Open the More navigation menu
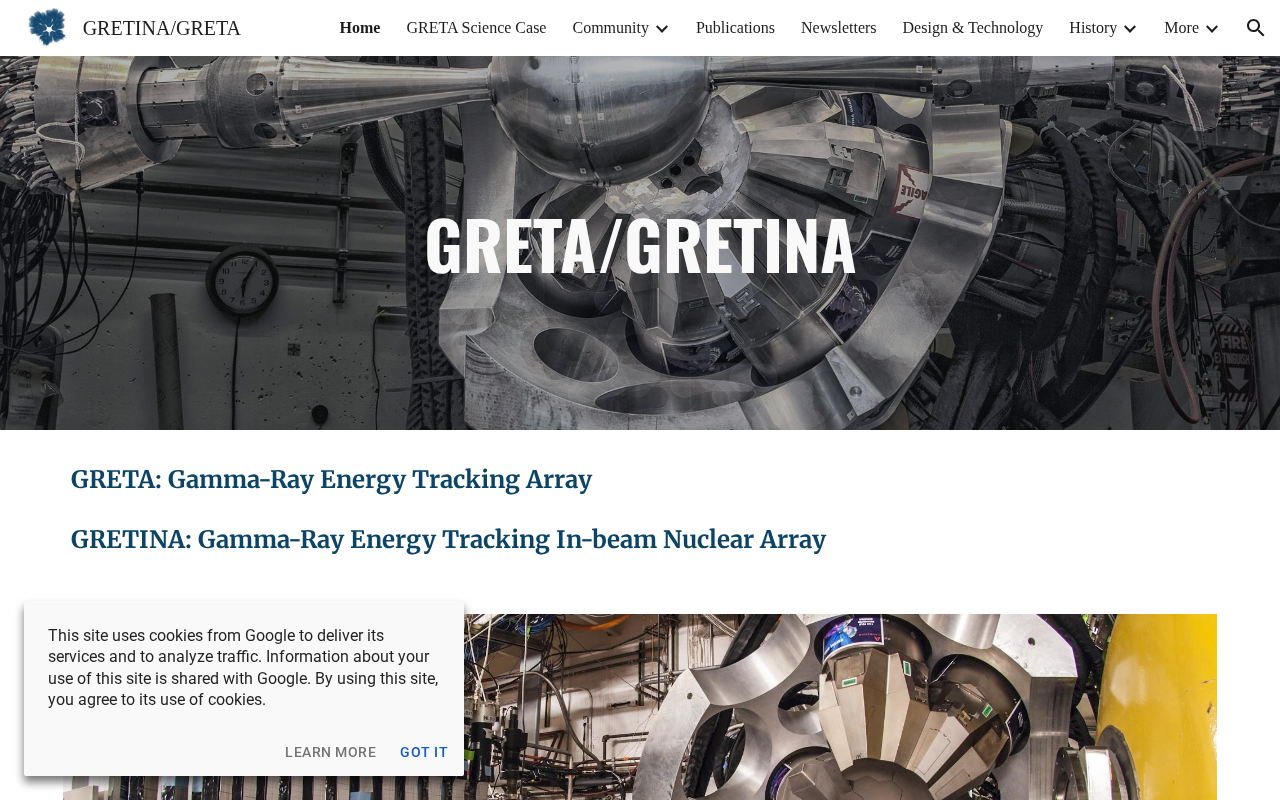Screen dimensions: 1280x800 click(1181, 28)
